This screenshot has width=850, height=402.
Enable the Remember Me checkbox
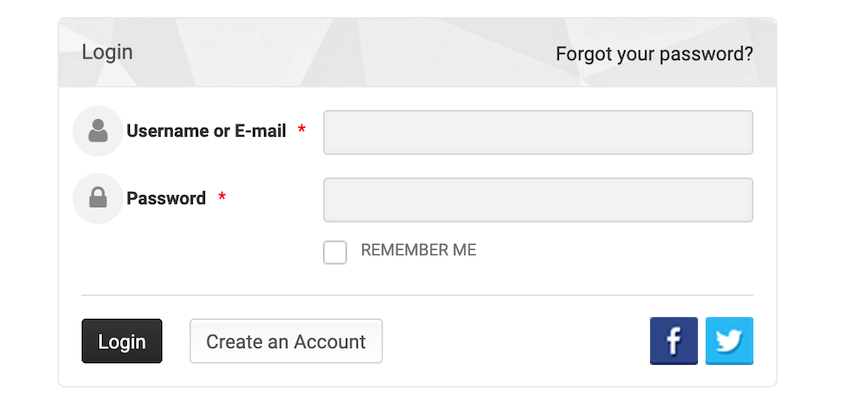pyautogui.click(x=335, y=252)
